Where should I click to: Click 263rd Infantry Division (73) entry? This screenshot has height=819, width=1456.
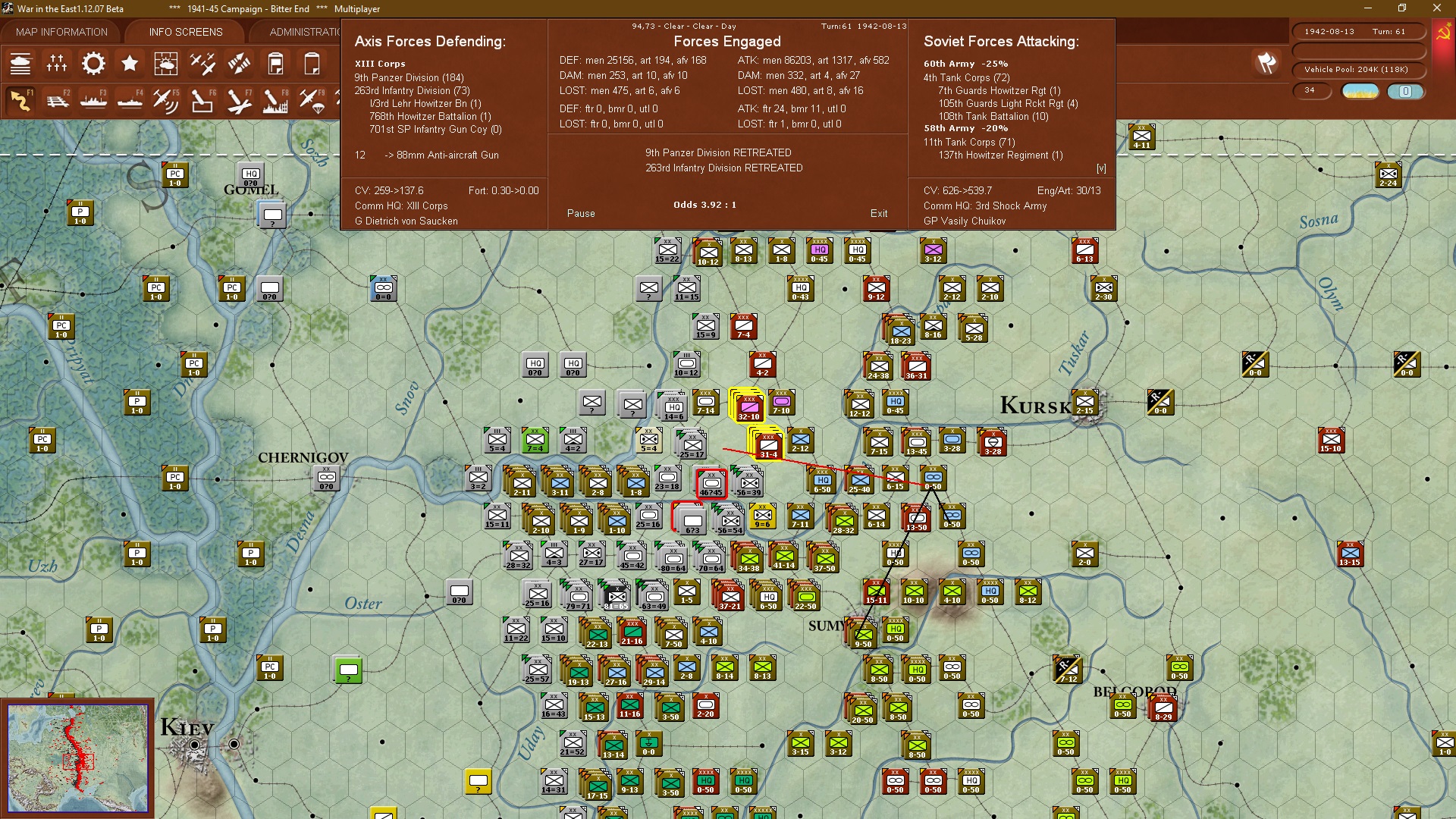point(412,90)
